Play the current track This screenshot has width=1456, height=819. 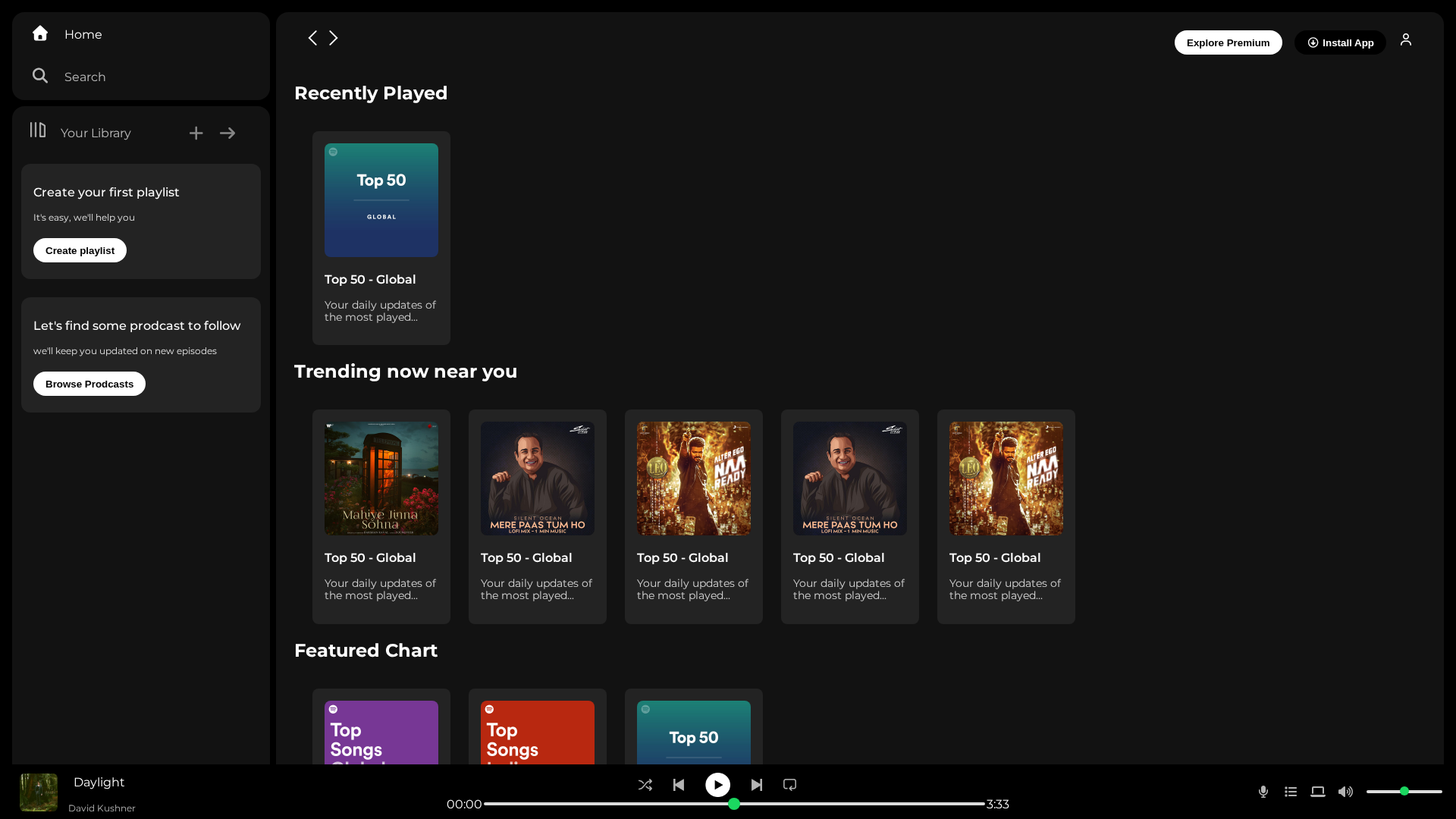click(x=718, y=785)
